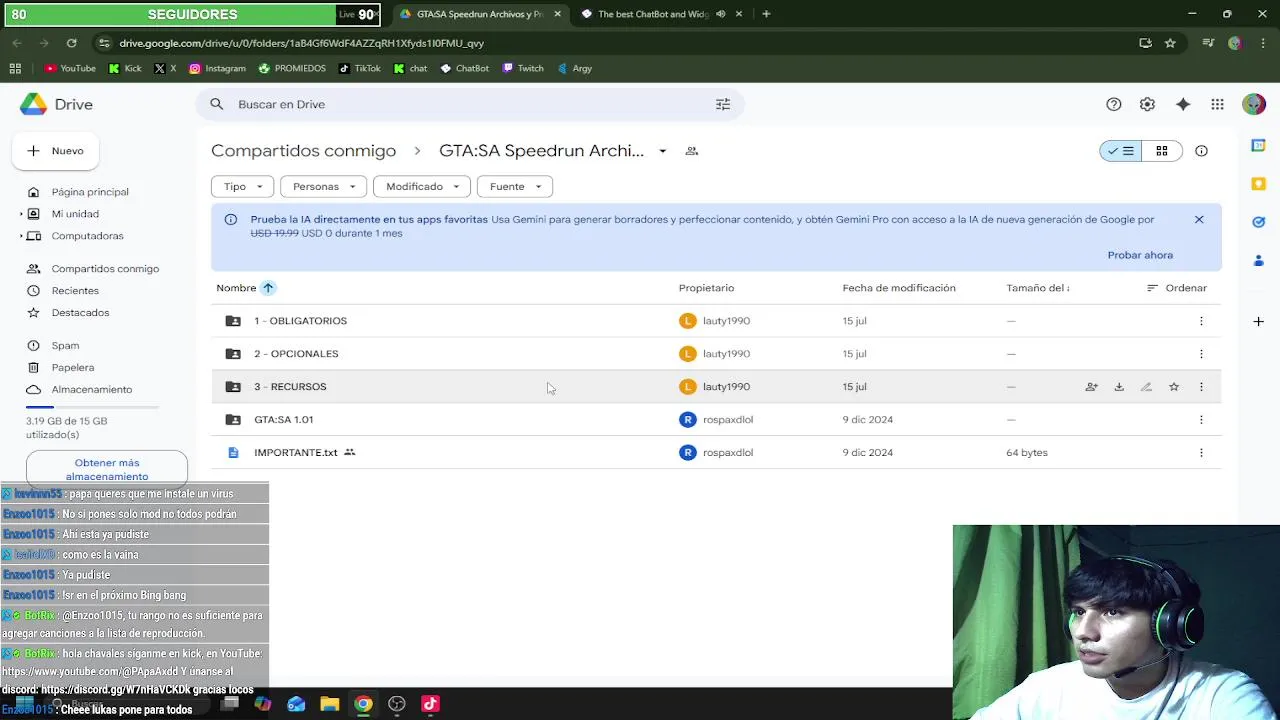Switch to list layout view
Image resolution: width=1280 pixels, height=720 pixels.
(x=1121, y=151)
